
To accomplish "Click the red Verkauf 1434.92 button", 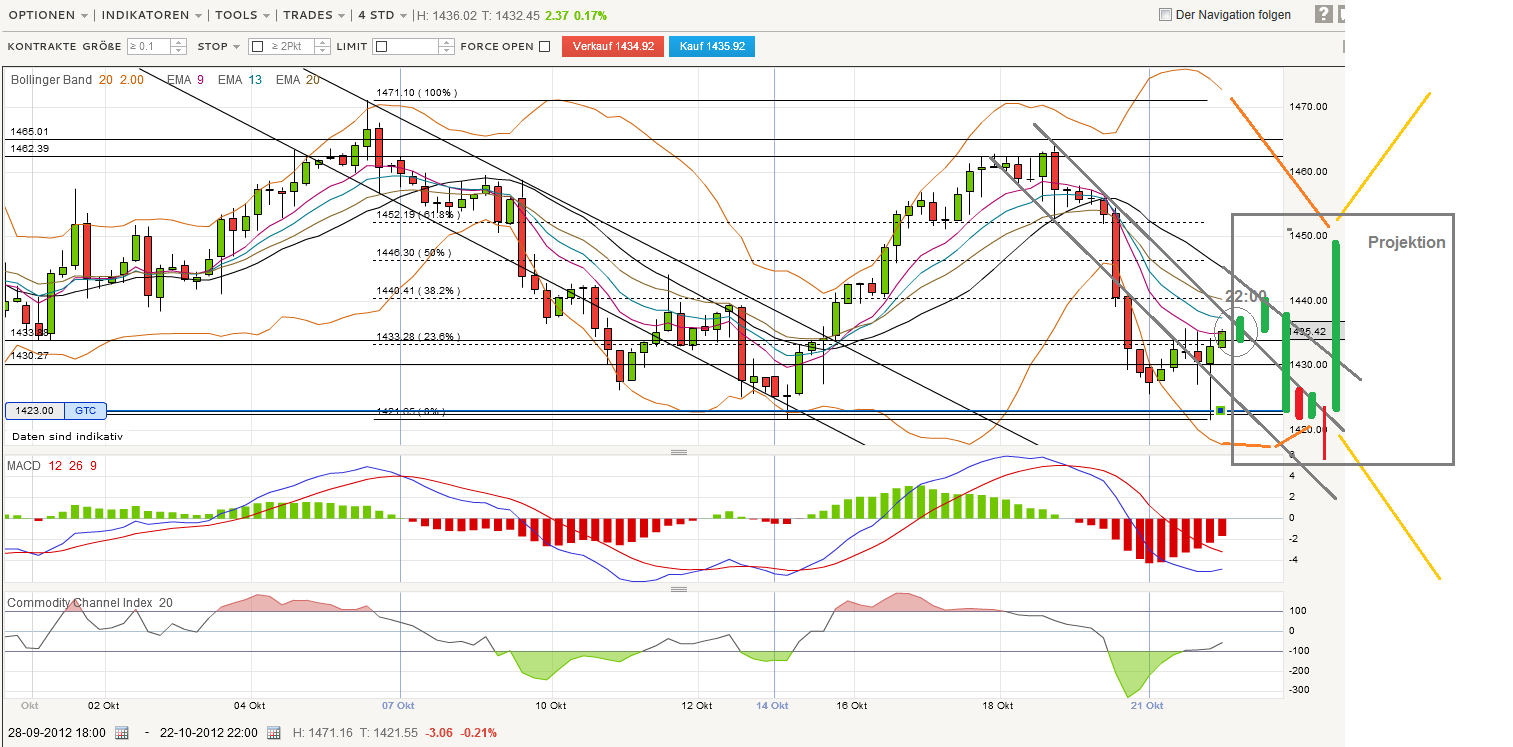I will pyautogui.click(x=613, y=46).
